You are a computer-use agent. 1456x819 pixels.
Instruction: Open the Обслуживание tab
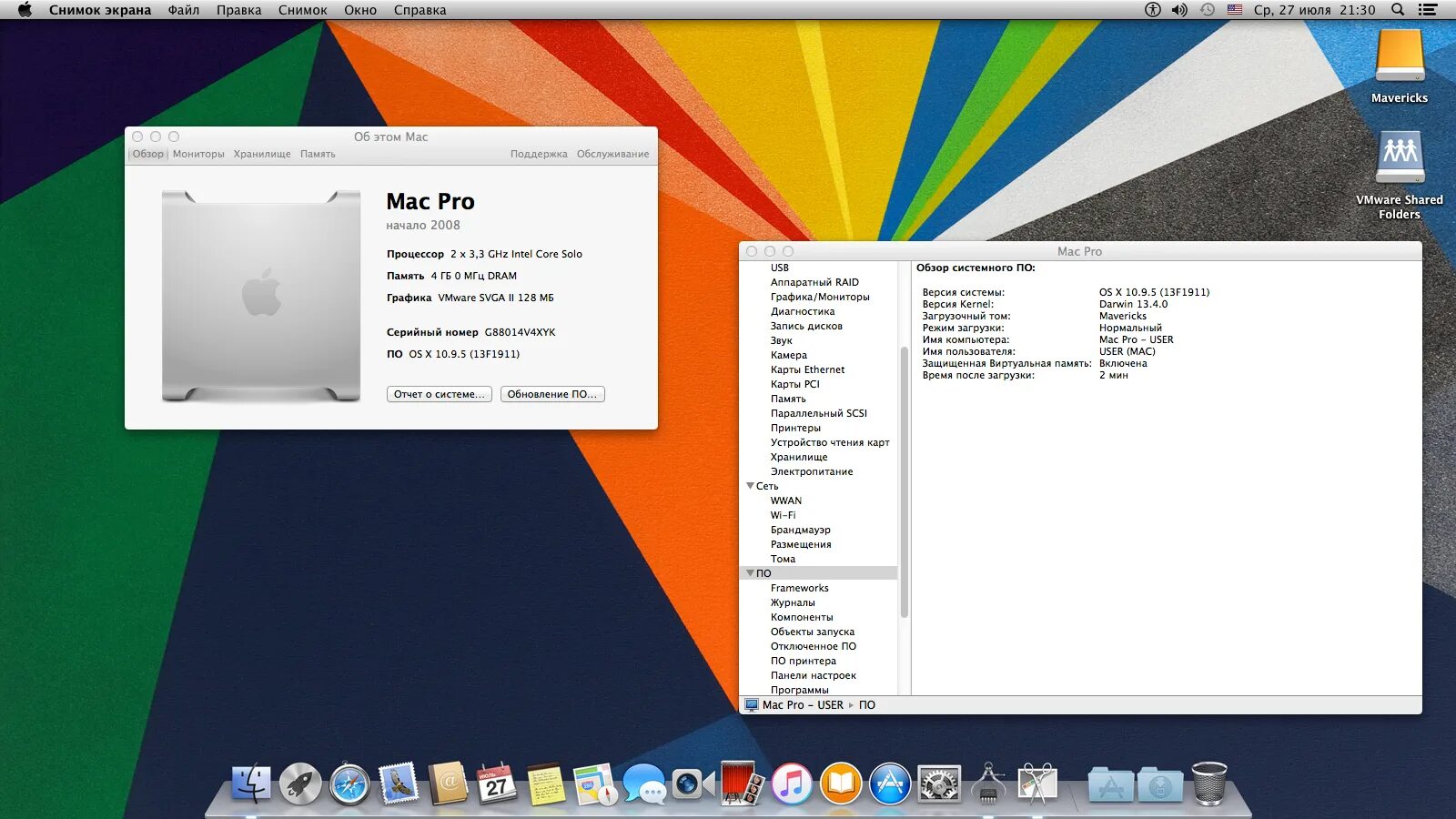613,154
